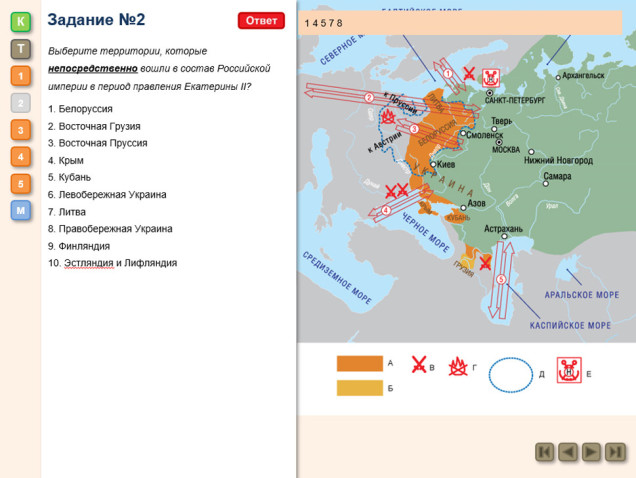Advance to the next slide
The image size is (636, 478).
(592, 452)
